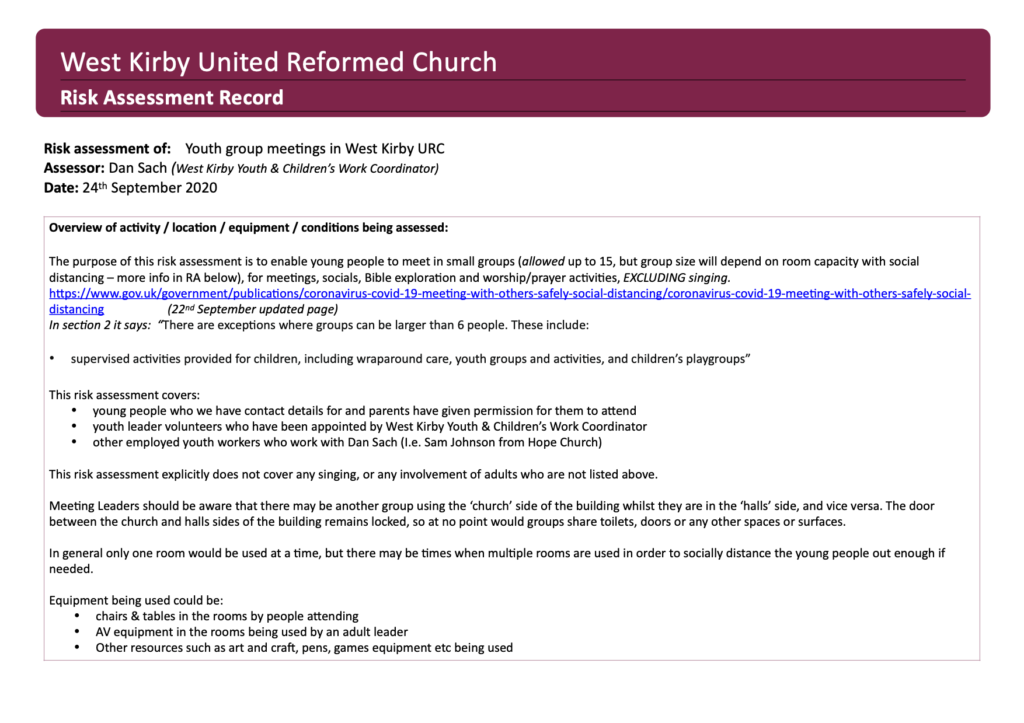Click the 'AV equipment in the rooms' bullet
Viewport: 1024px width, 723px height.
click(251, 632)
